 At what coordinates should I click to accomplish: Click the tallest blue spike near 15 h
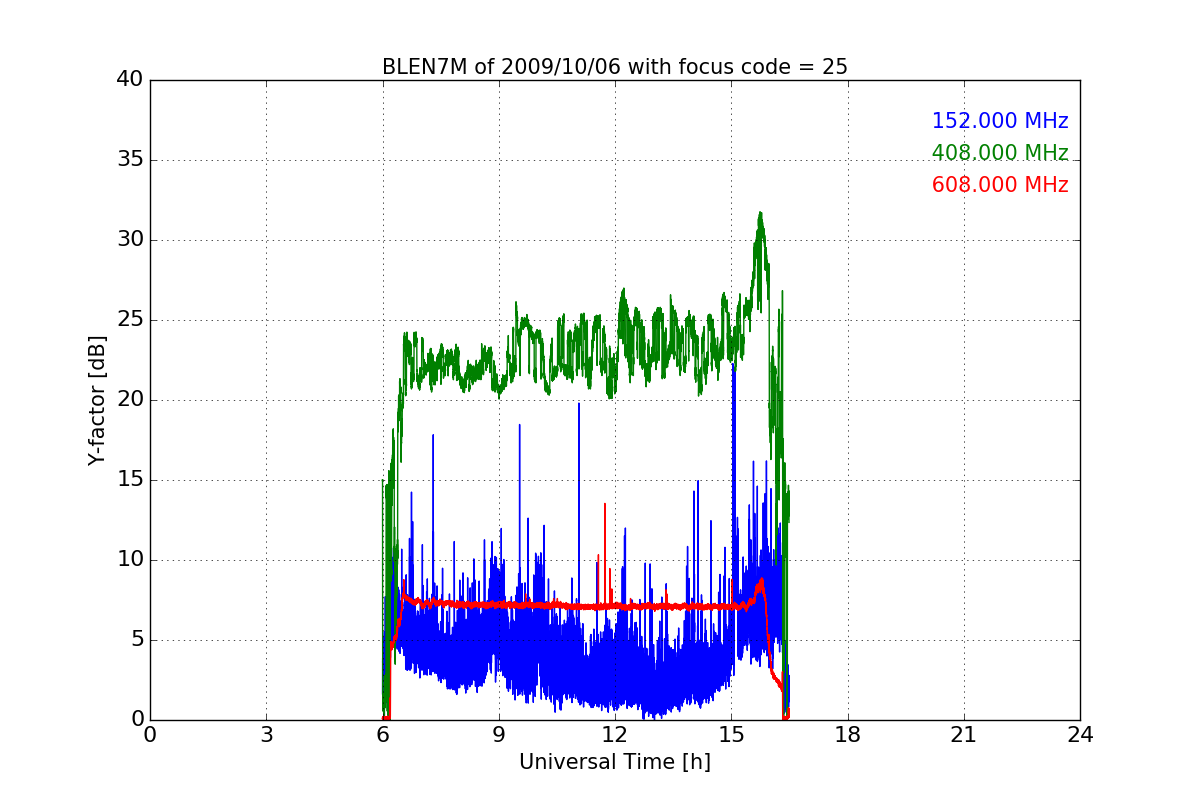[734, 365]
